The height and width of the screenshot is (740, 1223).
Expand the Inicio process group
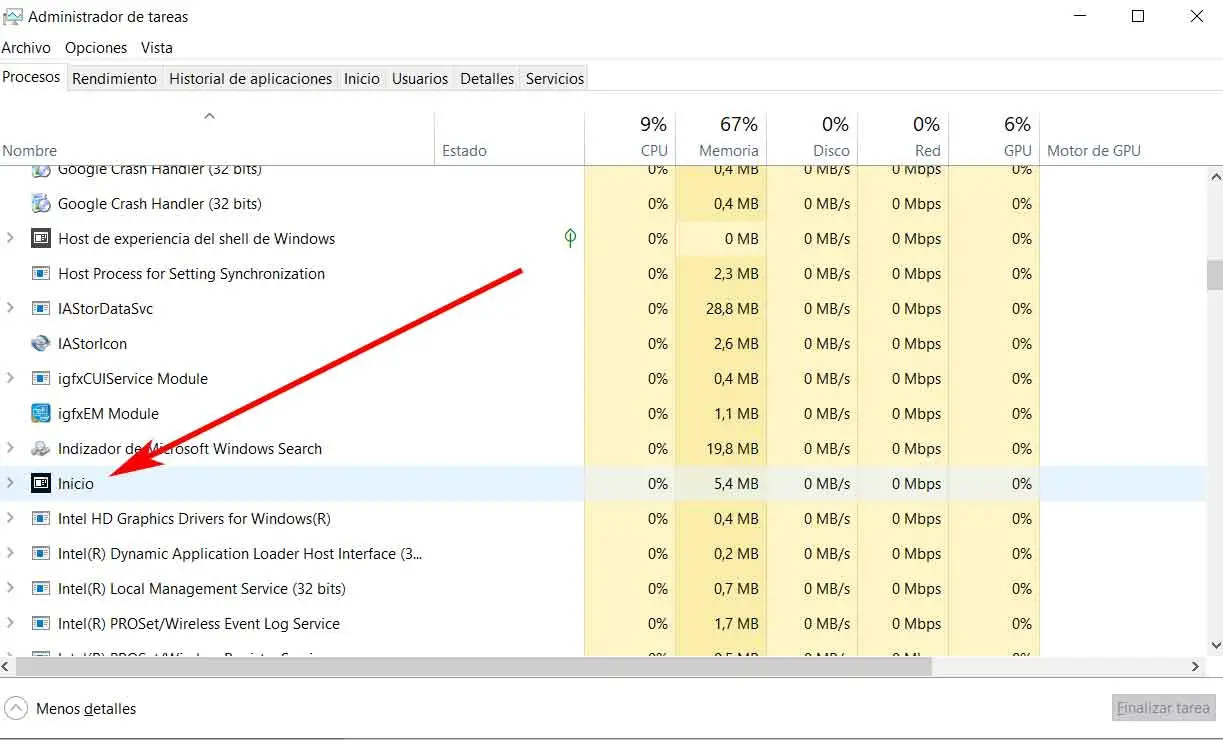(x=11, y=484)
